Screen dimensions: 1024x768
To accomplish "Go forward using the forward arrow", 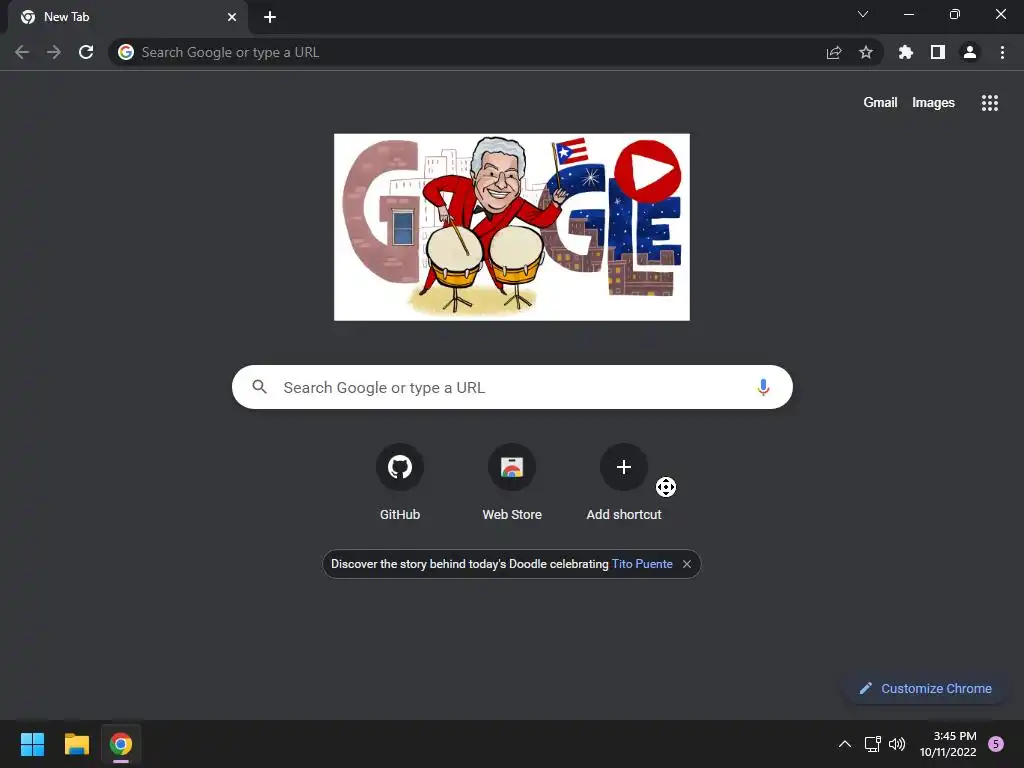I will [54, 52].
